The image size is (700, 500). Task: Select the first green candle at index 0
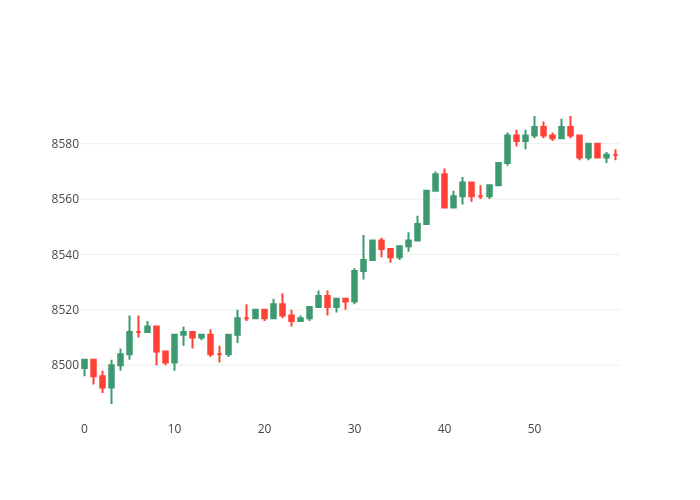point(84,364)
